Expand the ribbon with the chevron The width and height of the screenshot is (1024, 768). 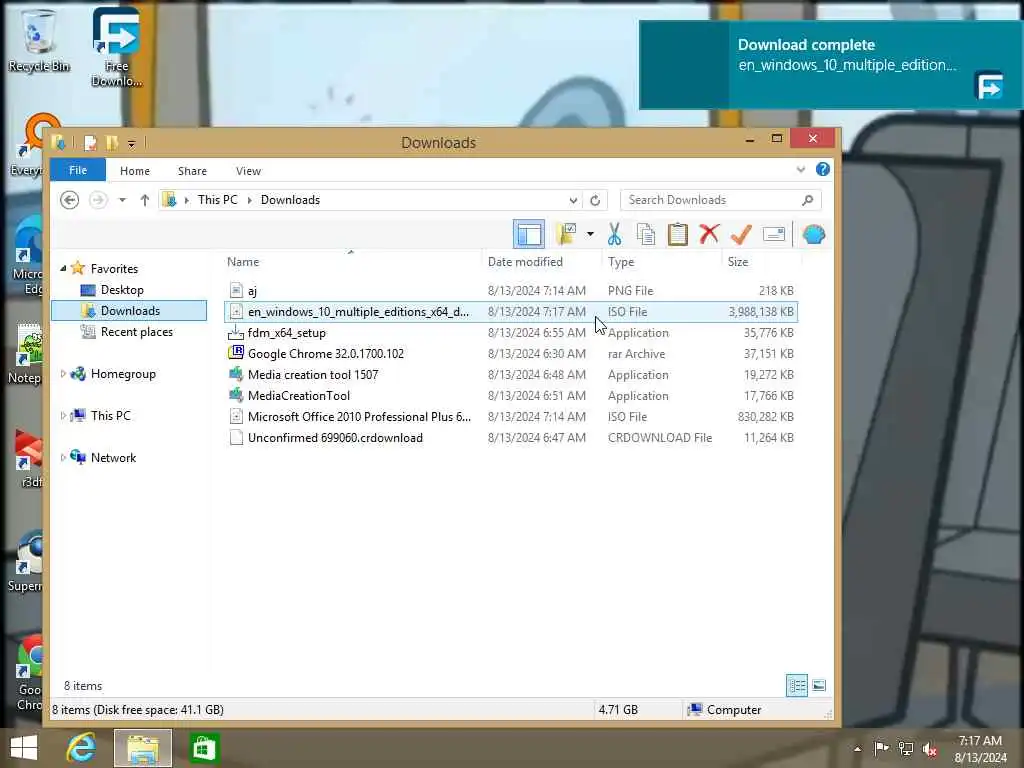[801, 170]
